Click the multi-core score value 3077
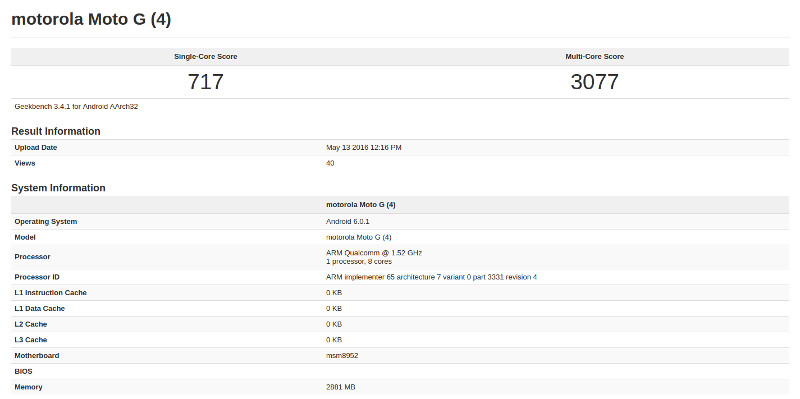Image resolution: width=800 pixels, height=399 pixels. (x=594, y=82)
